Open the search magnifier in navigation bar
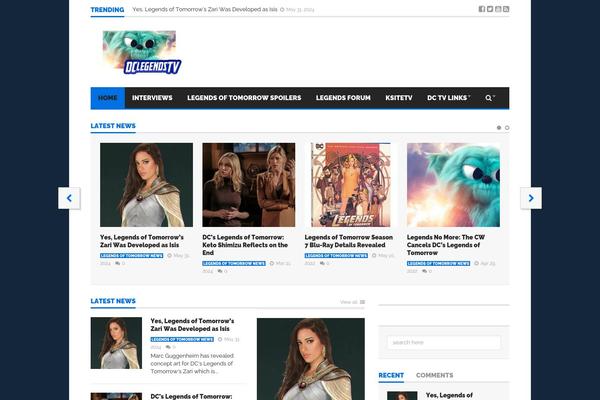 pyautogui.click(x=489, y=98)
